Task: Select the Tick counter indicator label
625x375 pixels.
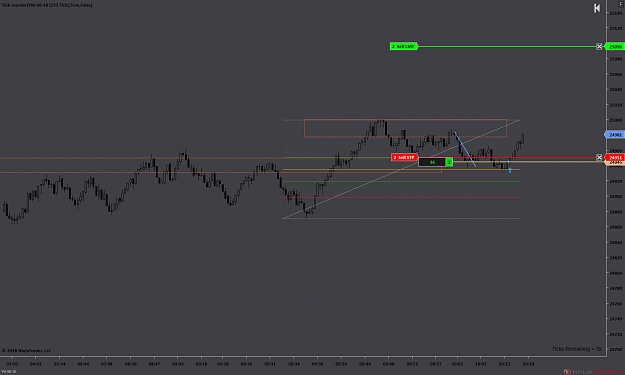Action: click(x=47, y=5)
